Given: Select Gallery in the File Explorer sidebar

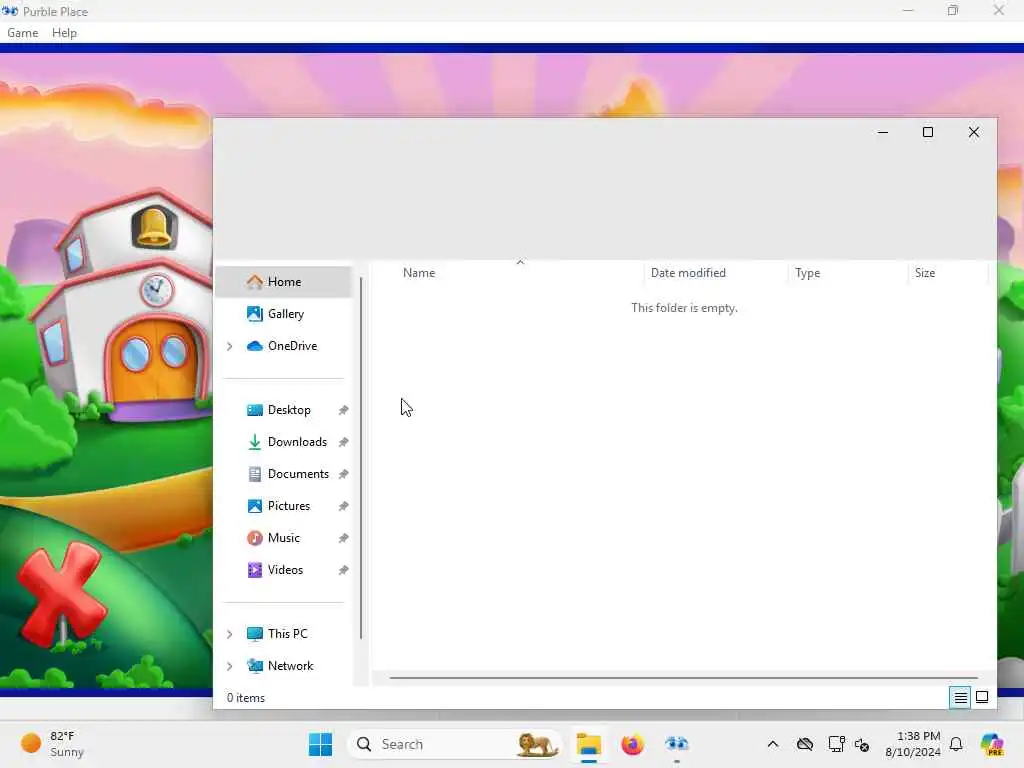Looking at the screenshot, I should (x=283, y=313).
